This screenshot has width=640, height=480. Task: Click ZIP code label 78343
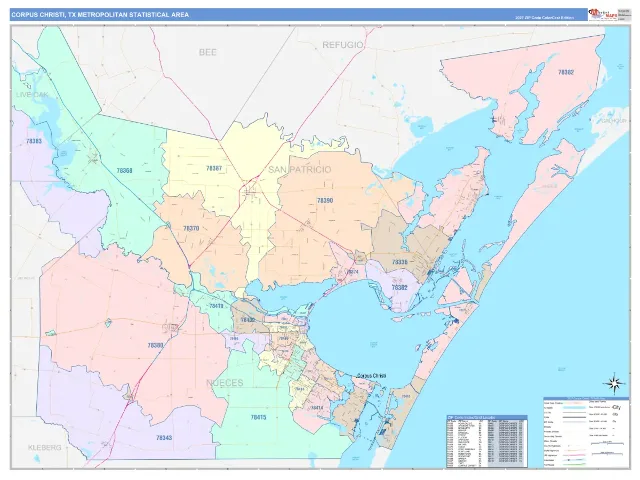pos(164,438)
